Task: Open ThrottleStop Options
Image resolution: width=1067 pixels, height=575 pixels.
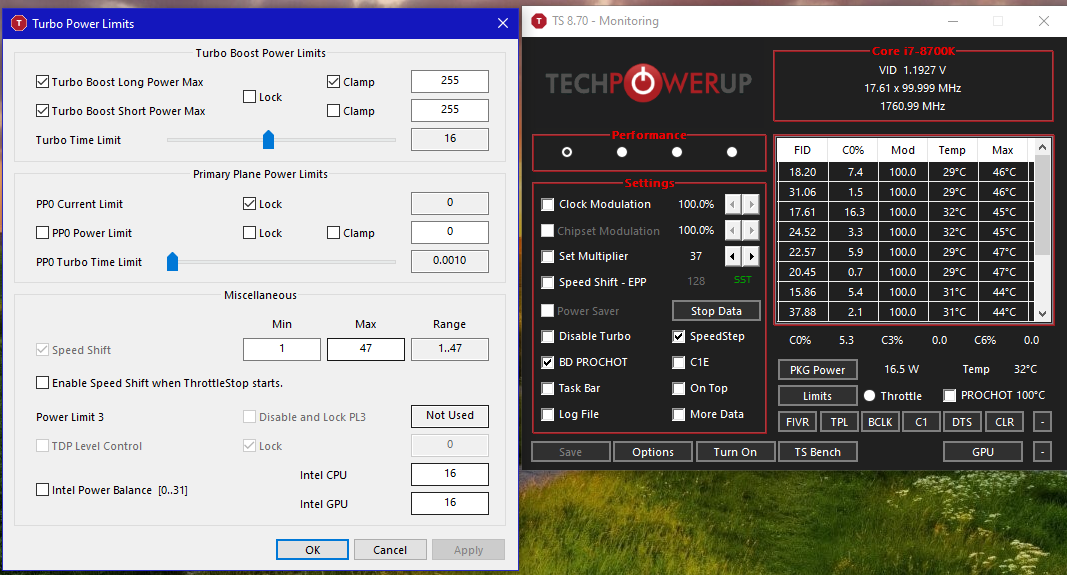Action: pos(653,452)
